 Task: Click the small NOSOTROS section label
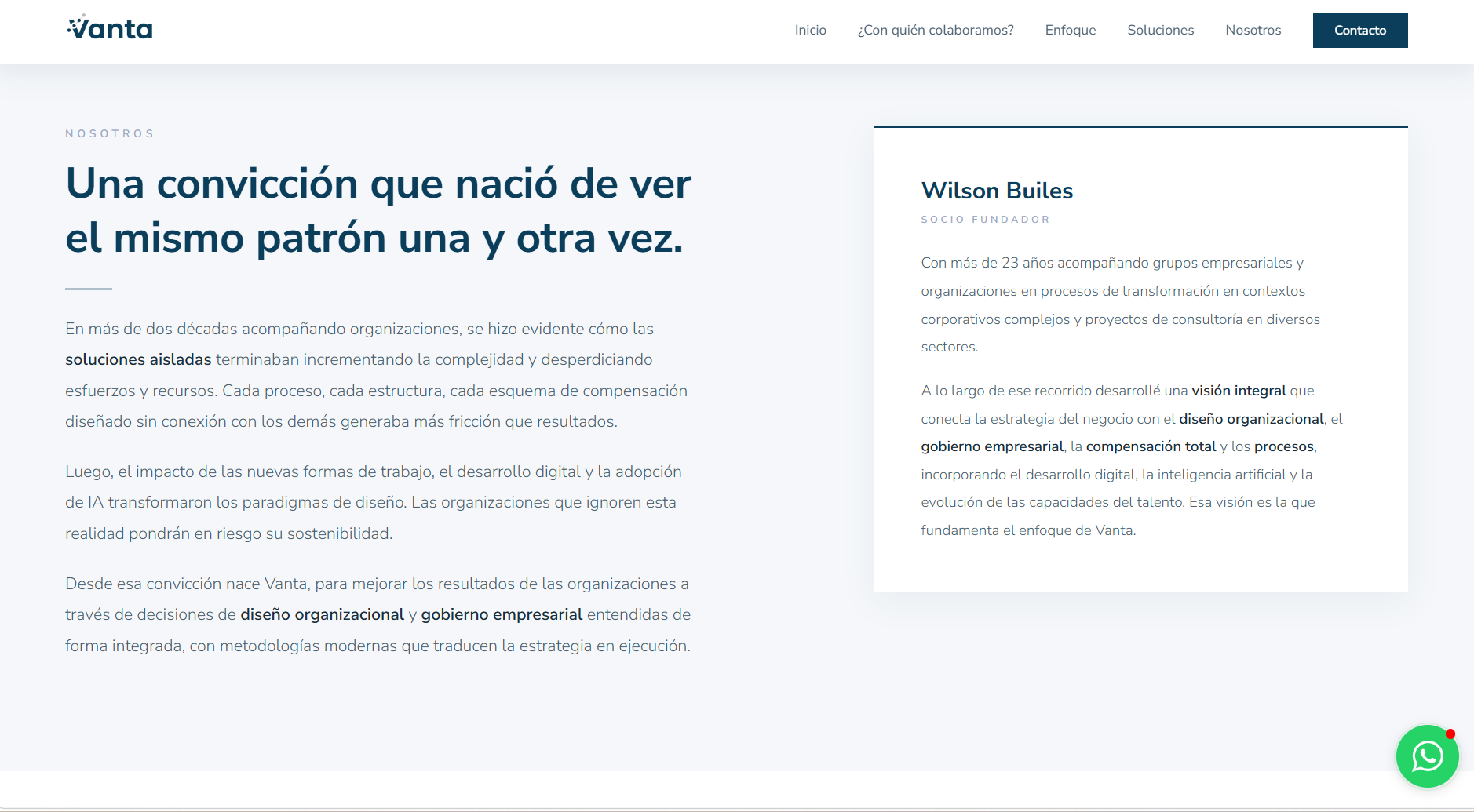110,134
